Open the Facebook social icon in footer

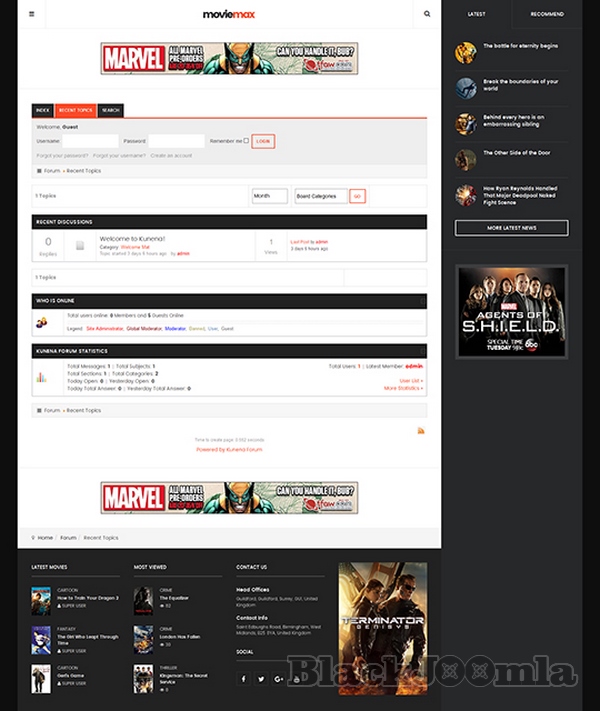243,679
